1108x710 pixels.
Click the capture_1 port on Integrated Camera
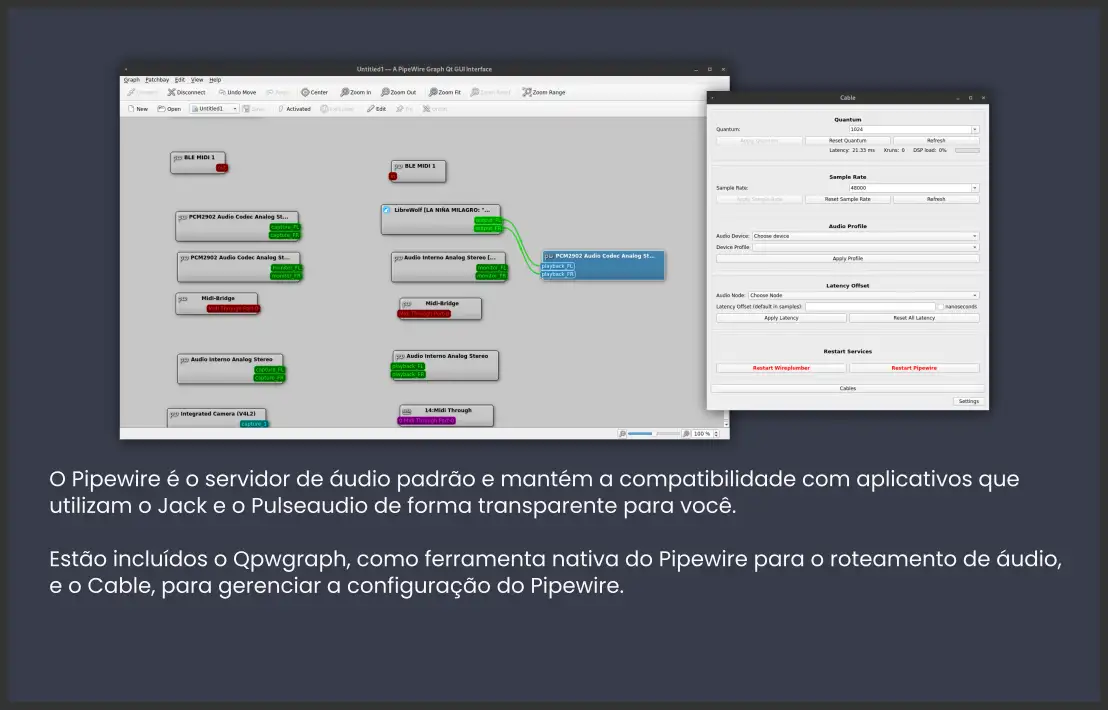254,424
